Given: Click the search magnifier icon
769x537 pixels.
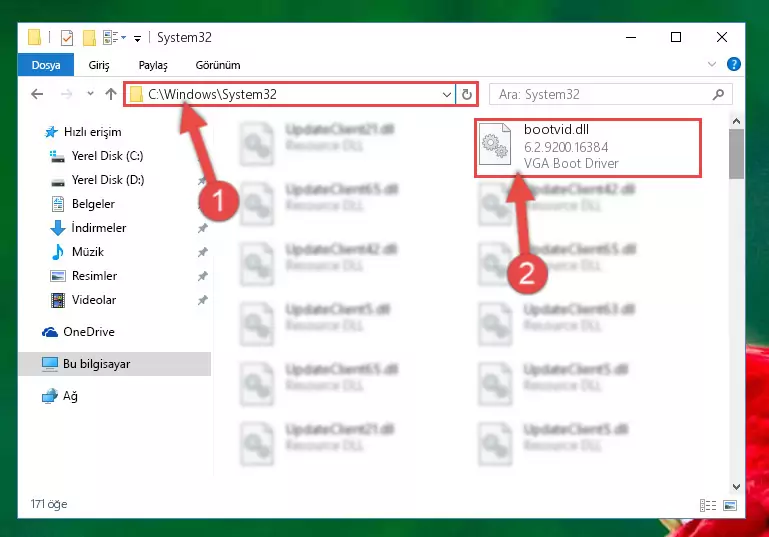Looking at the screenshot, I should point(718,94).
